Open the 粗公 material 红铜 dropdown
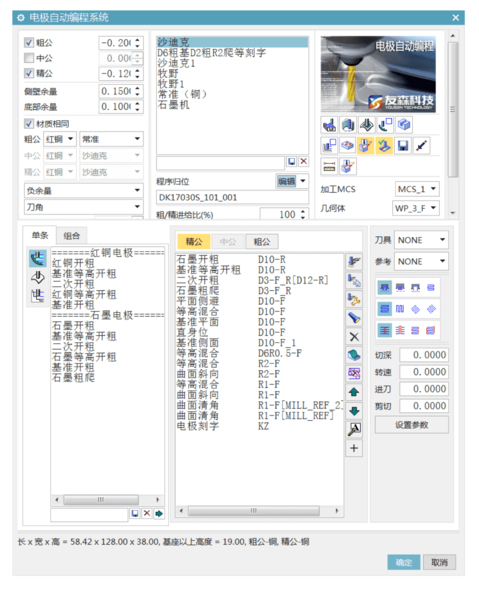 (x=60, y=139)
